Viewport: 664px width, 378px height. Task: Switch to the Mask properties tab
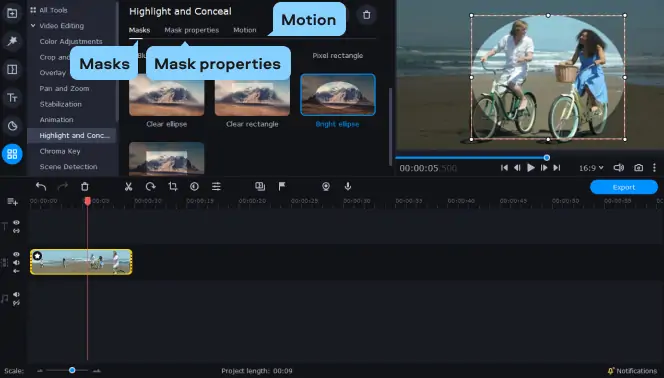click(191, 30)
